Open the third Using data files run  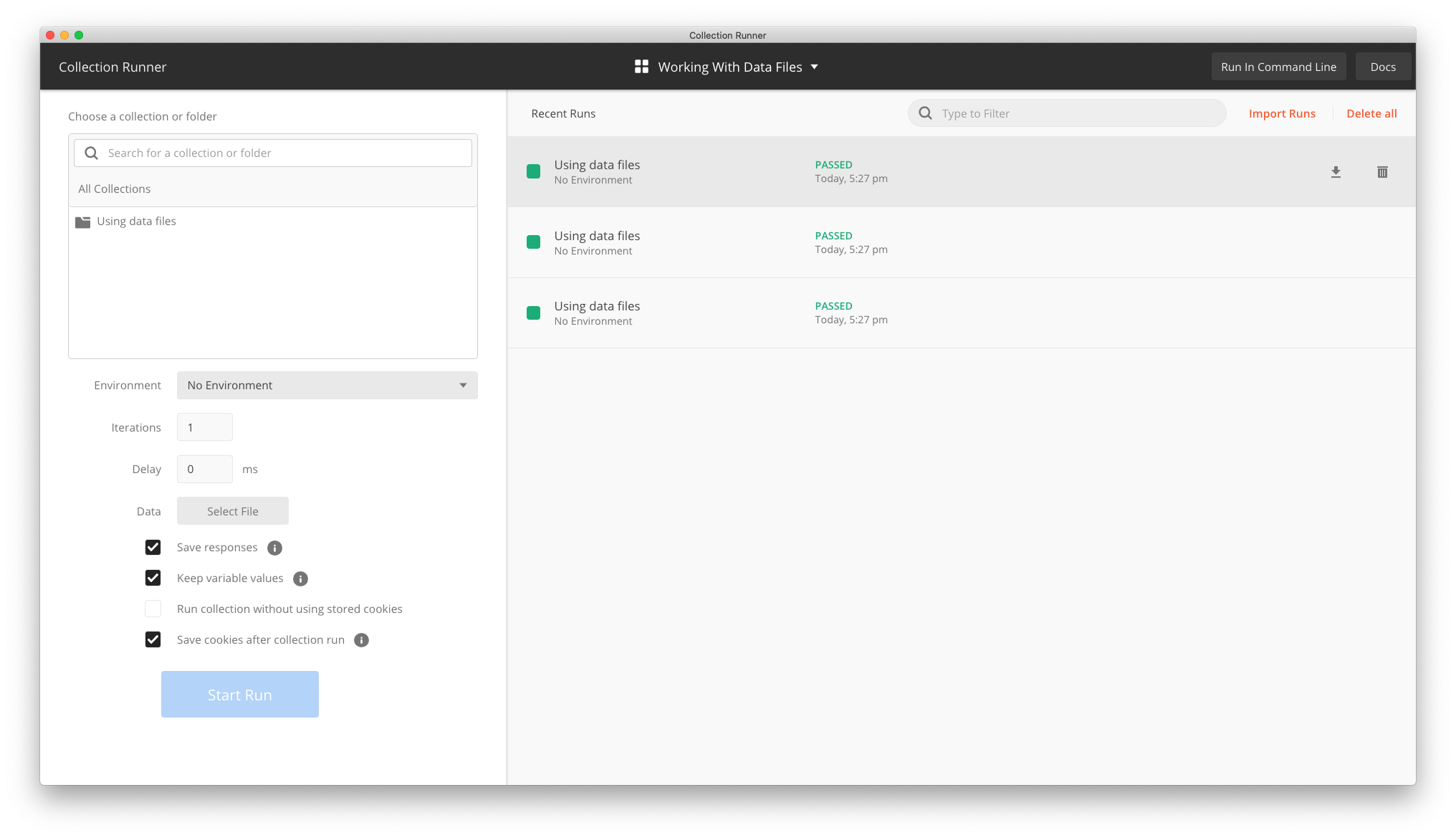coord(962,313)
